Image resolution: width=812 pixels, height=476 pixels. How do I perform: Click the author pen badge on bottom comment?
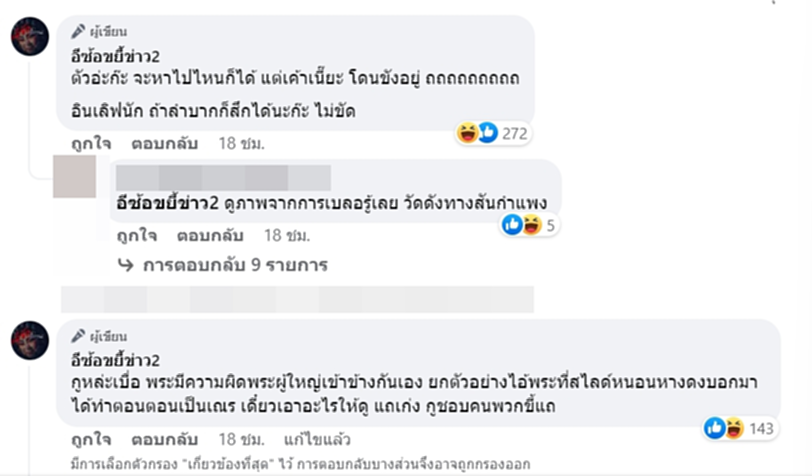tap(100, 333)
